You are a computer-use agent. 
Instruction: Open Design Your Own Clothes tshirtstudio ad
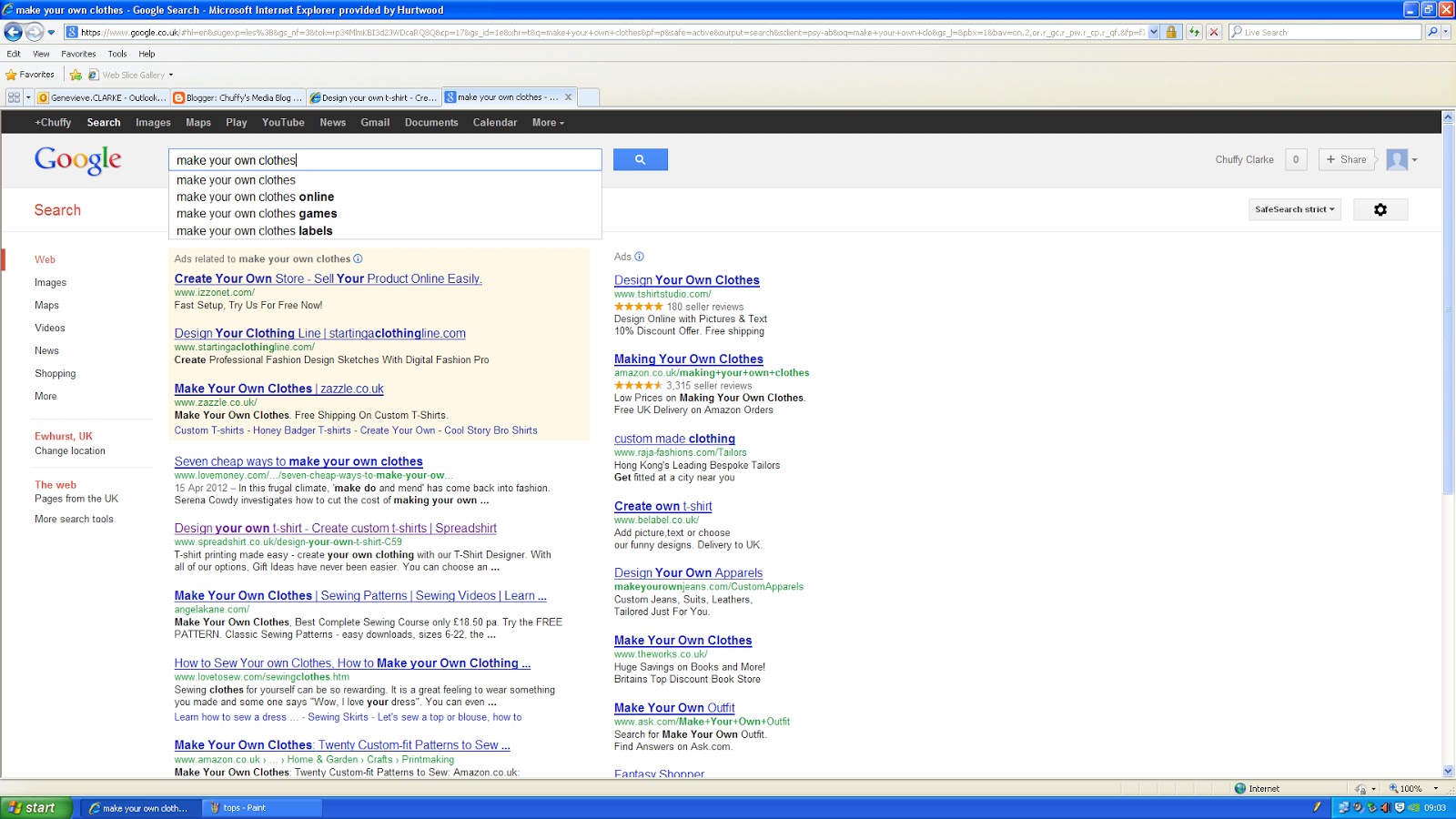pyautogui.click(x=686, y=280)
